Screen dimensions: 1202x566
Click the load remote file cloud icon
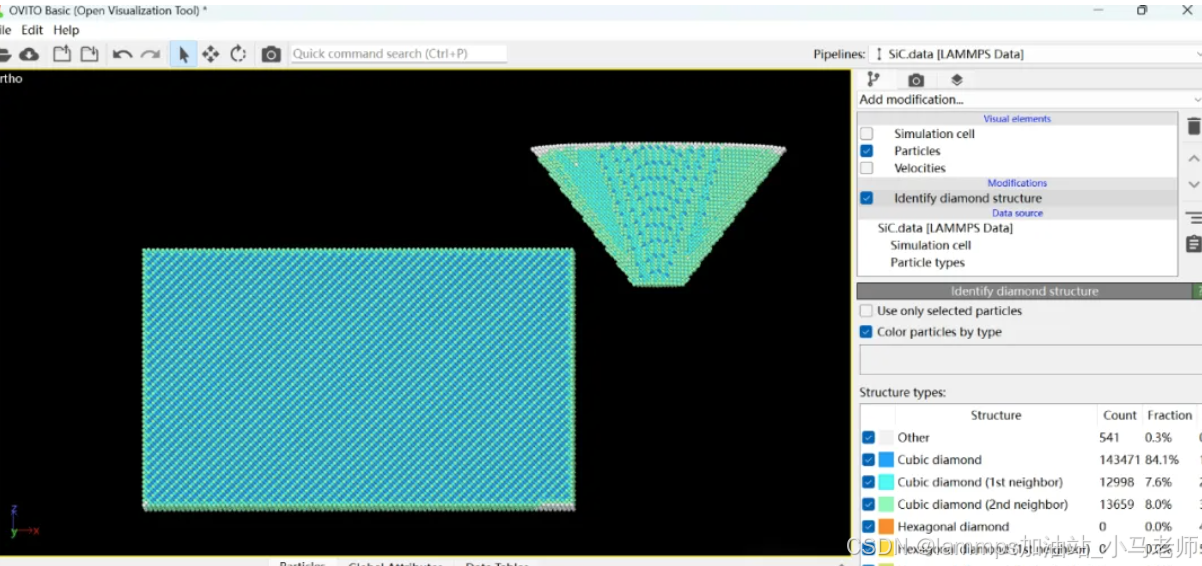(29, 54)
